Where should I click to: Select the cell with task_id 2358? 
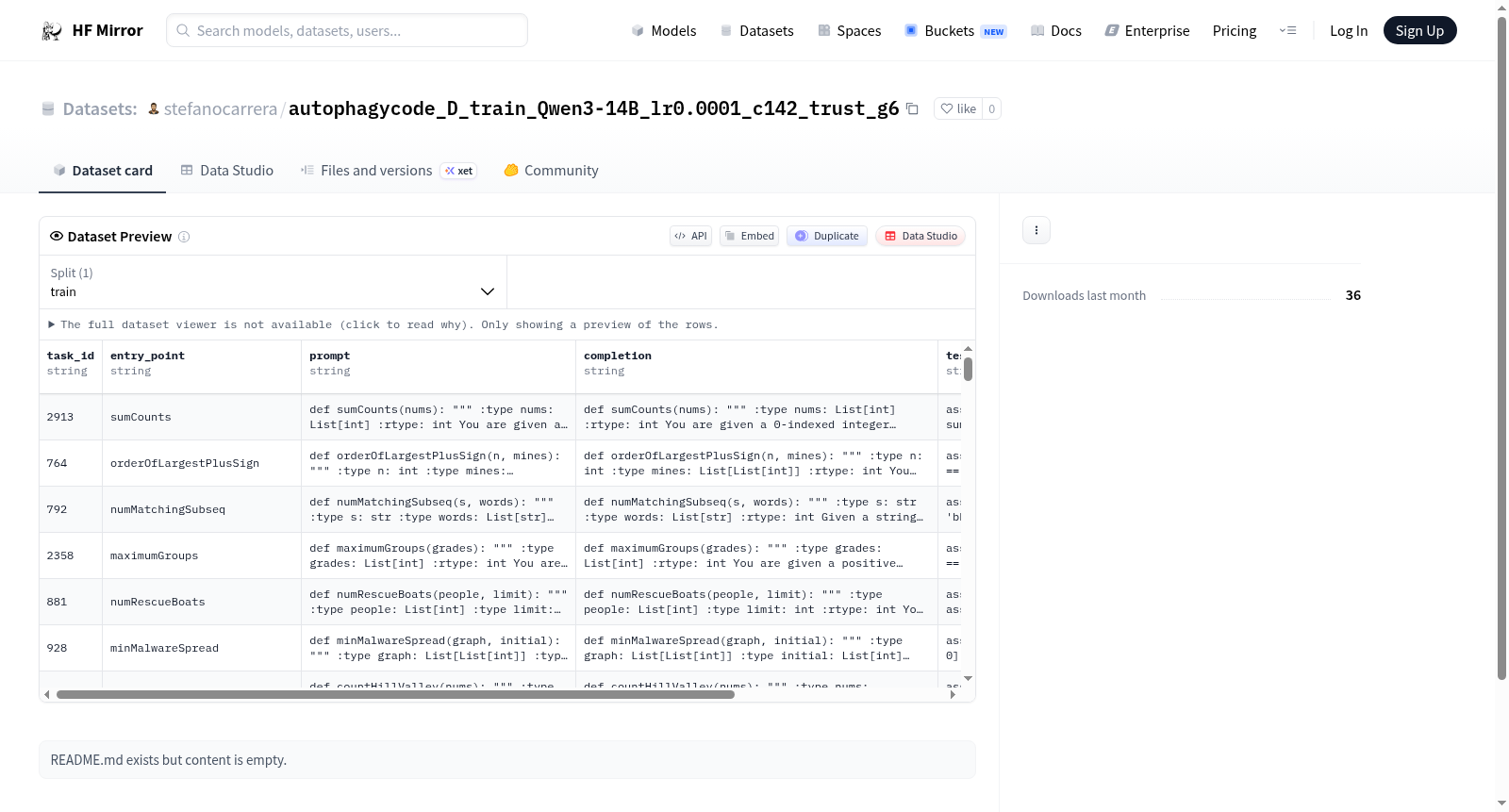(x=71, y=555)
